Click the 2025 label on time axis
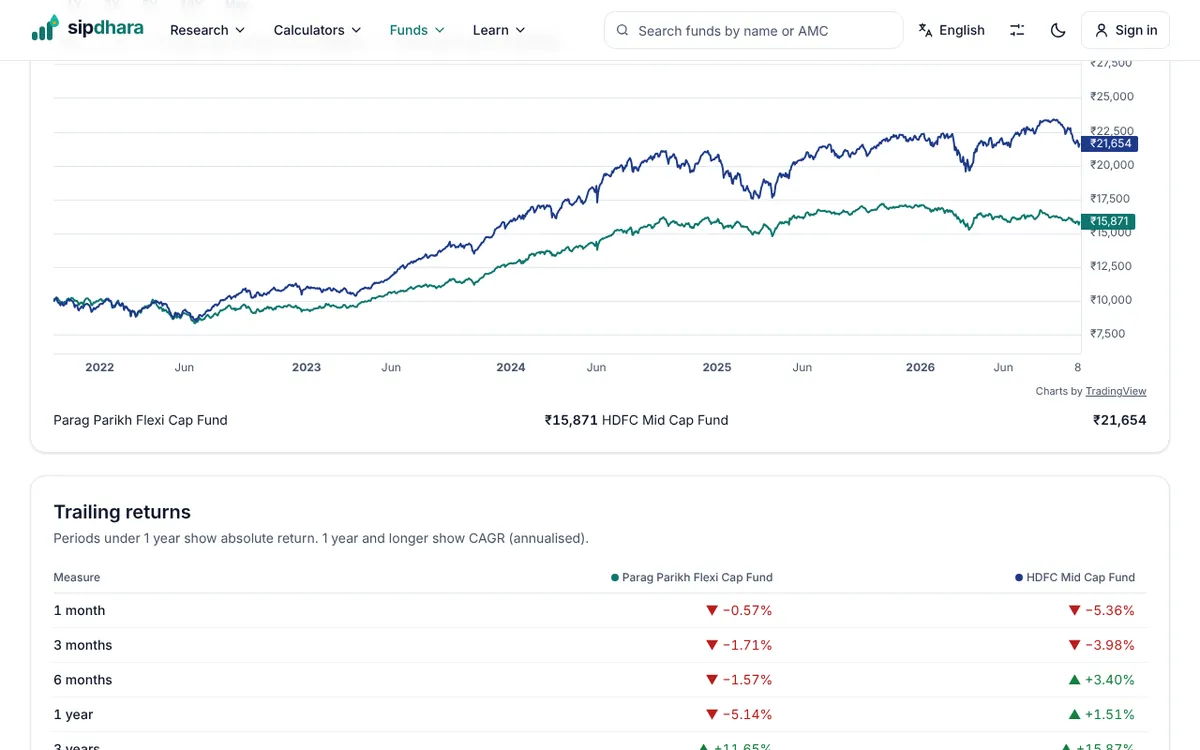Image resolution: width=1200 pixels, height=750 pixels. pos(717,367)
